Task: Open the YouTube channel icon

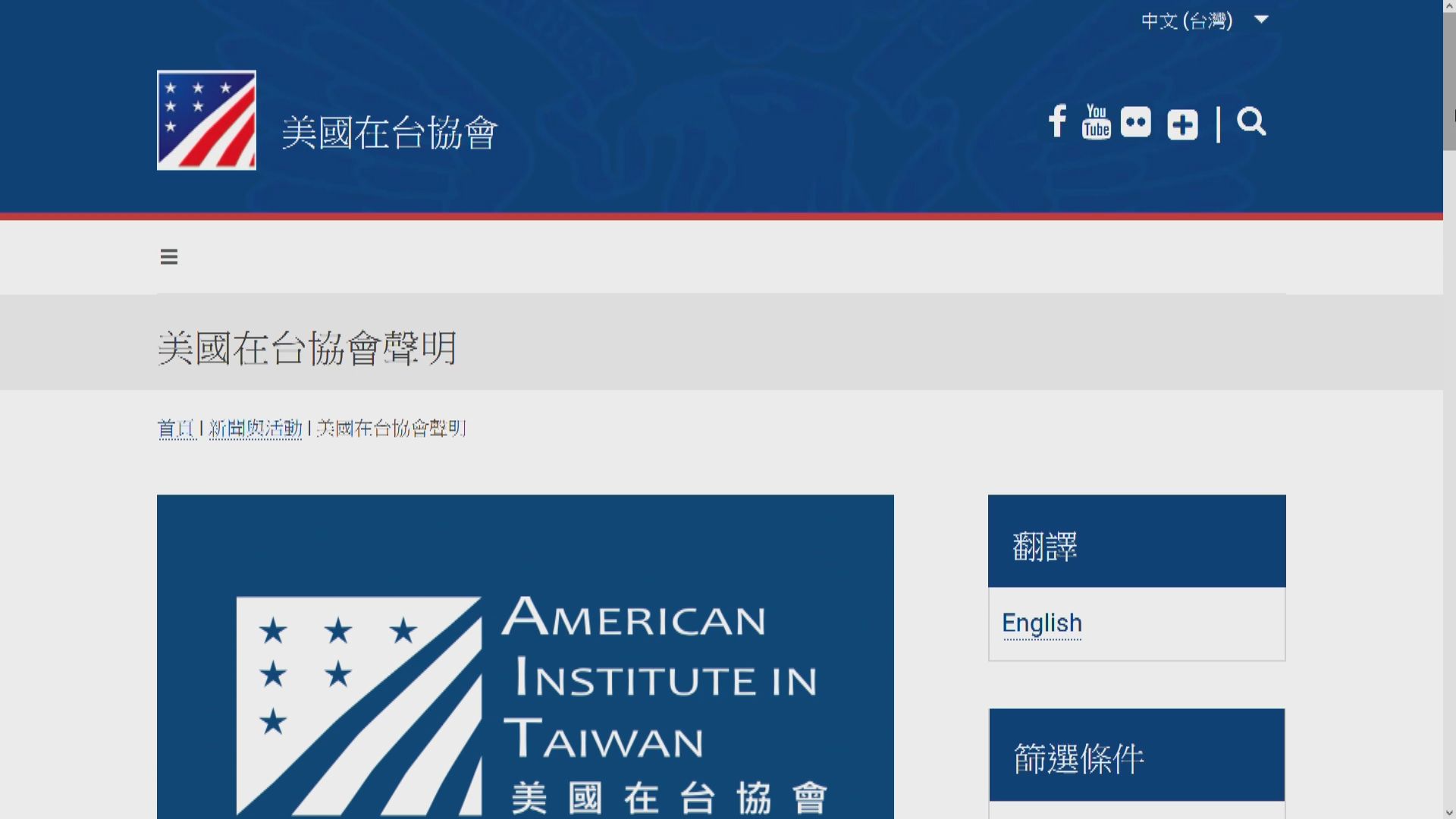Action: pyautogui.click(x=1096, y=122)
